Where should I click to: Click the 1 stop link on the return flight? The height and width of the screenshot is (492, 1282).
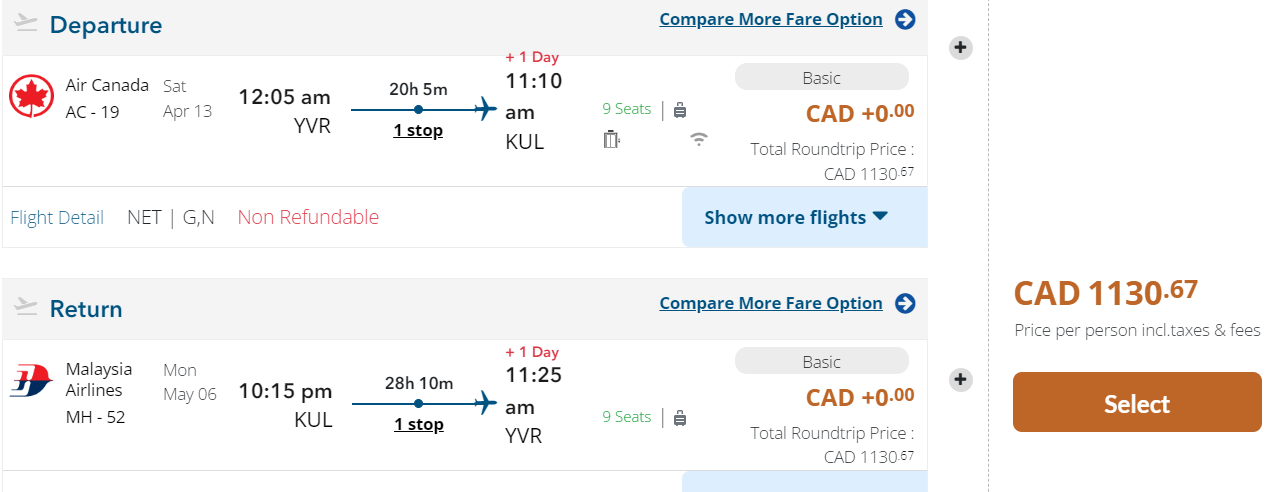click(418, 425)
